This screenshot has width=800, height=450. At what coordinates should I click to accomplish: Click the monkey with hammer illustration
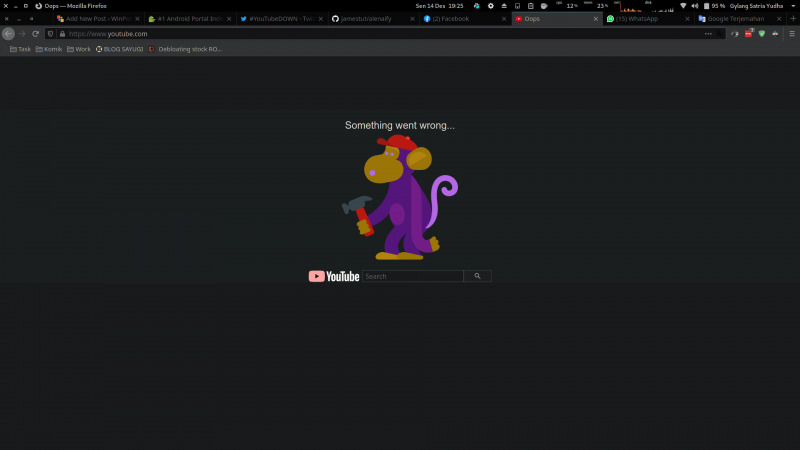pos(399,197)
